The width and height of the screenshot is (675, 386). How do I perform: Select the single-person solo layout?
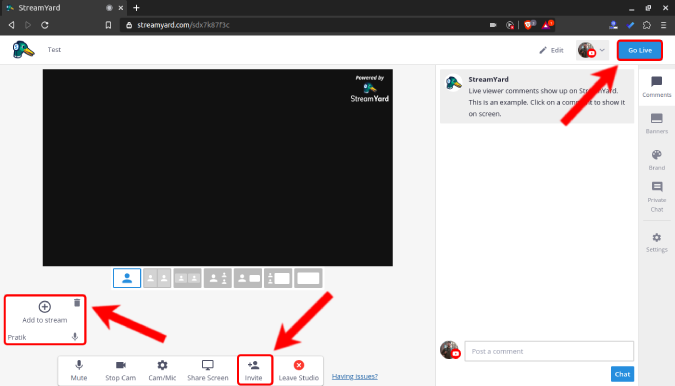pyautogui.click(x=127, y=278)
